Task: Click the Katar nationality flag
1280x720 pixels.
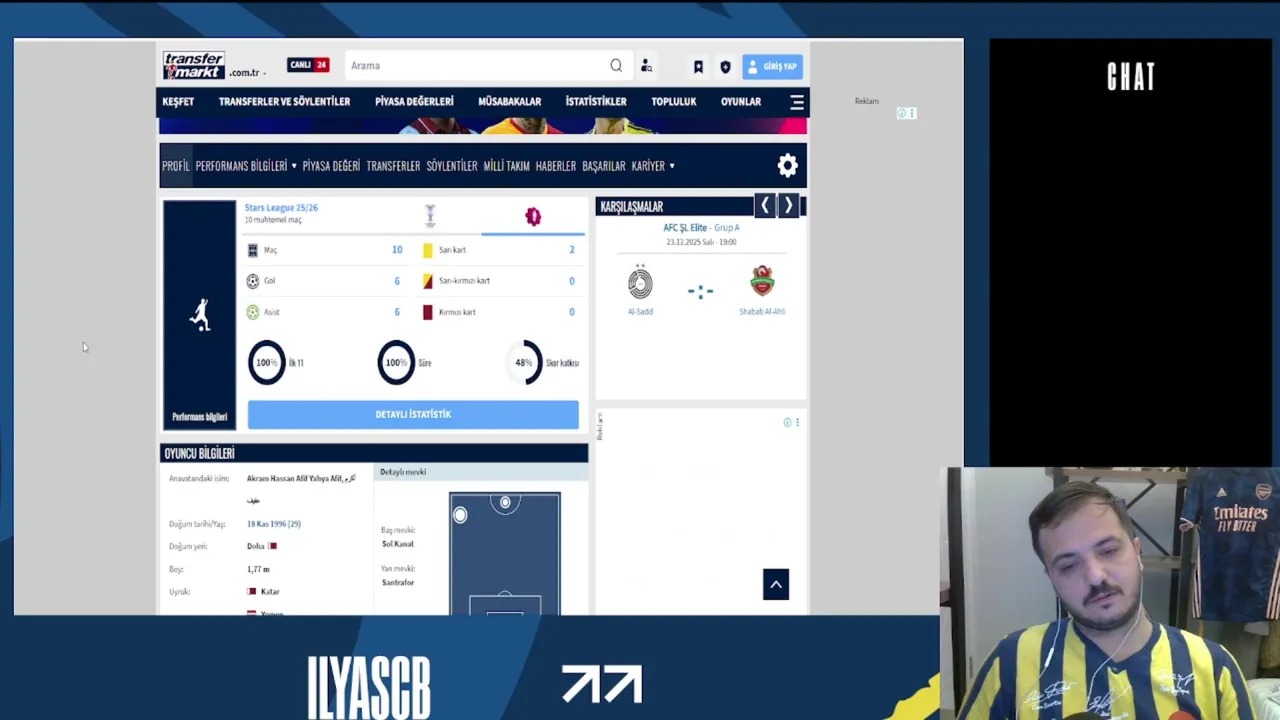Action: [x=252, y=592]
